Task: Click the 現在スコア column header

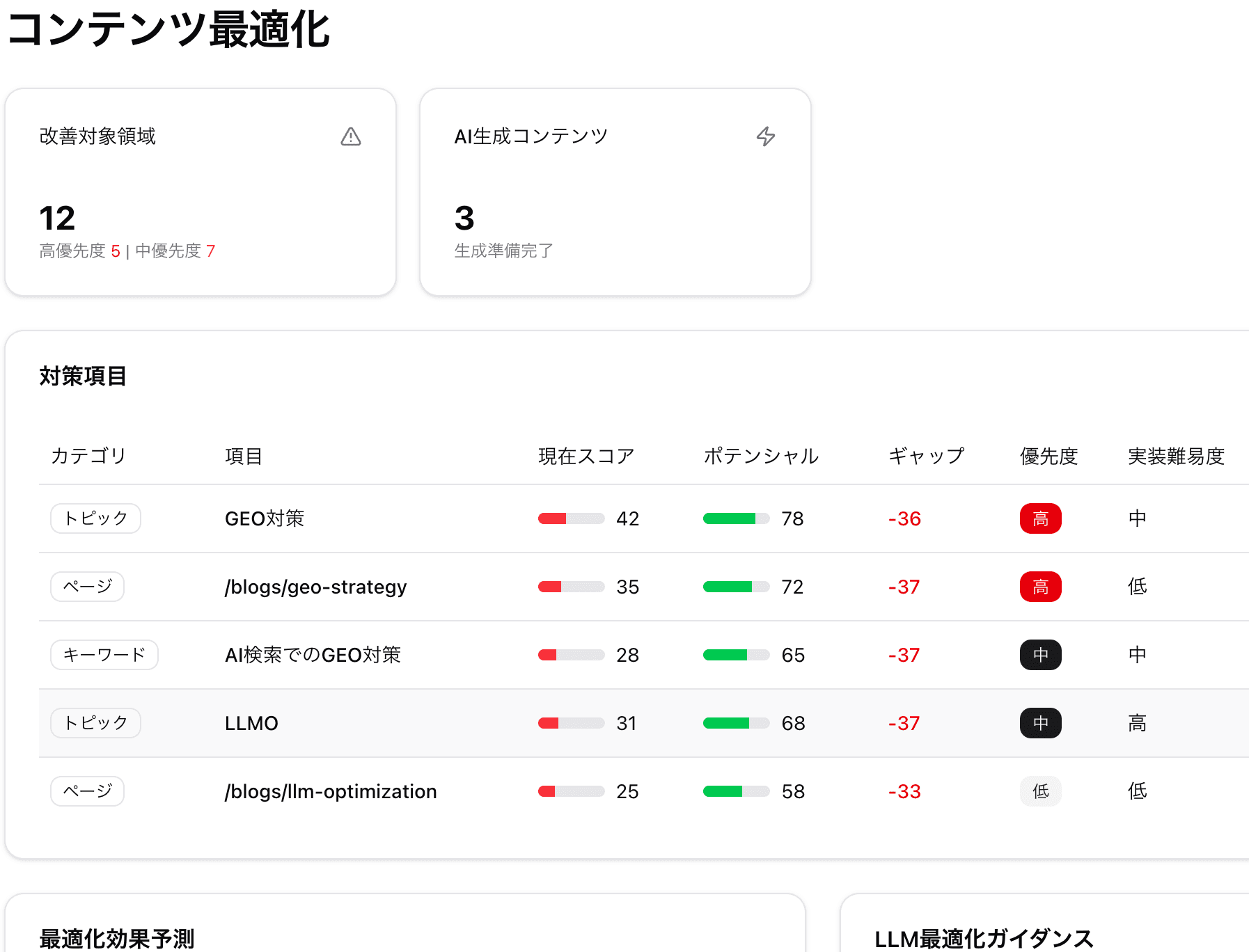Action: 586,456
